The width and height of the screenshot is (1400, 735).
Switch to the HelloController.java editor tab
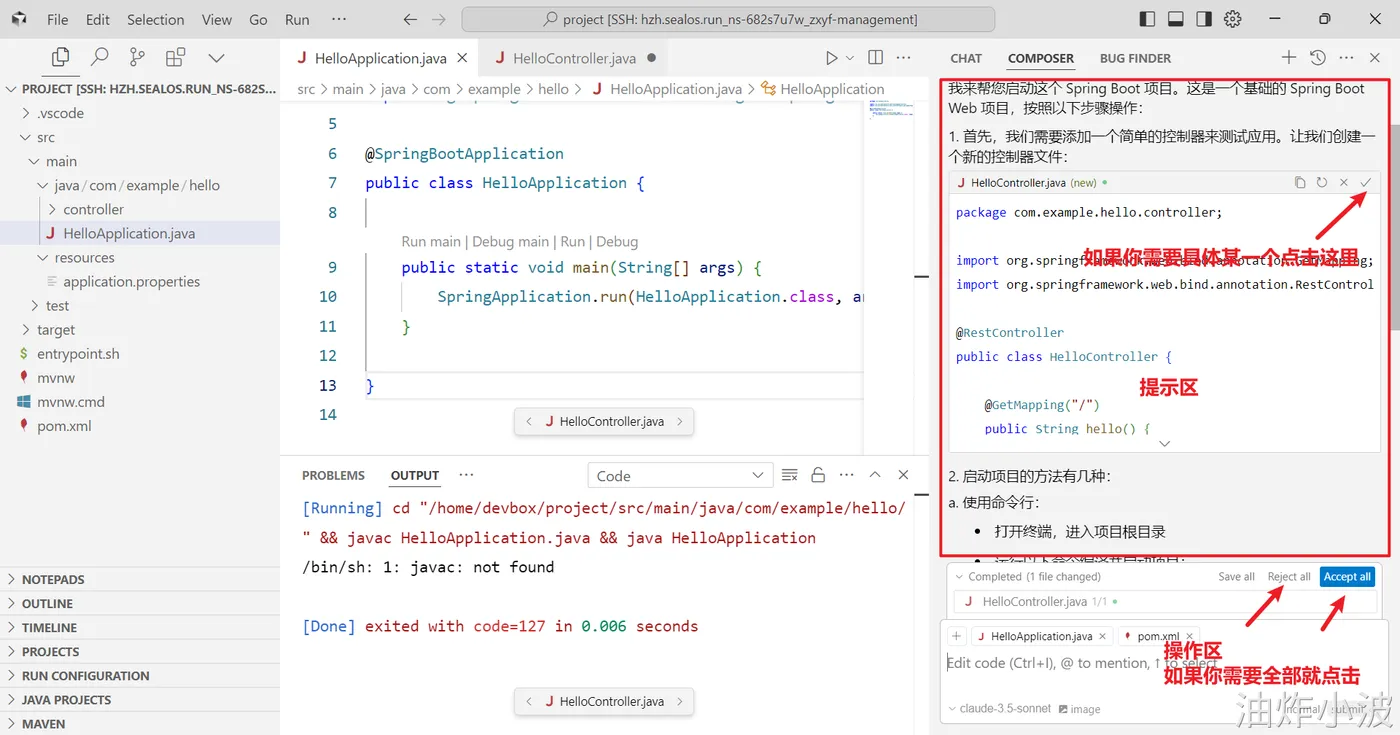(x=574, y=58)
